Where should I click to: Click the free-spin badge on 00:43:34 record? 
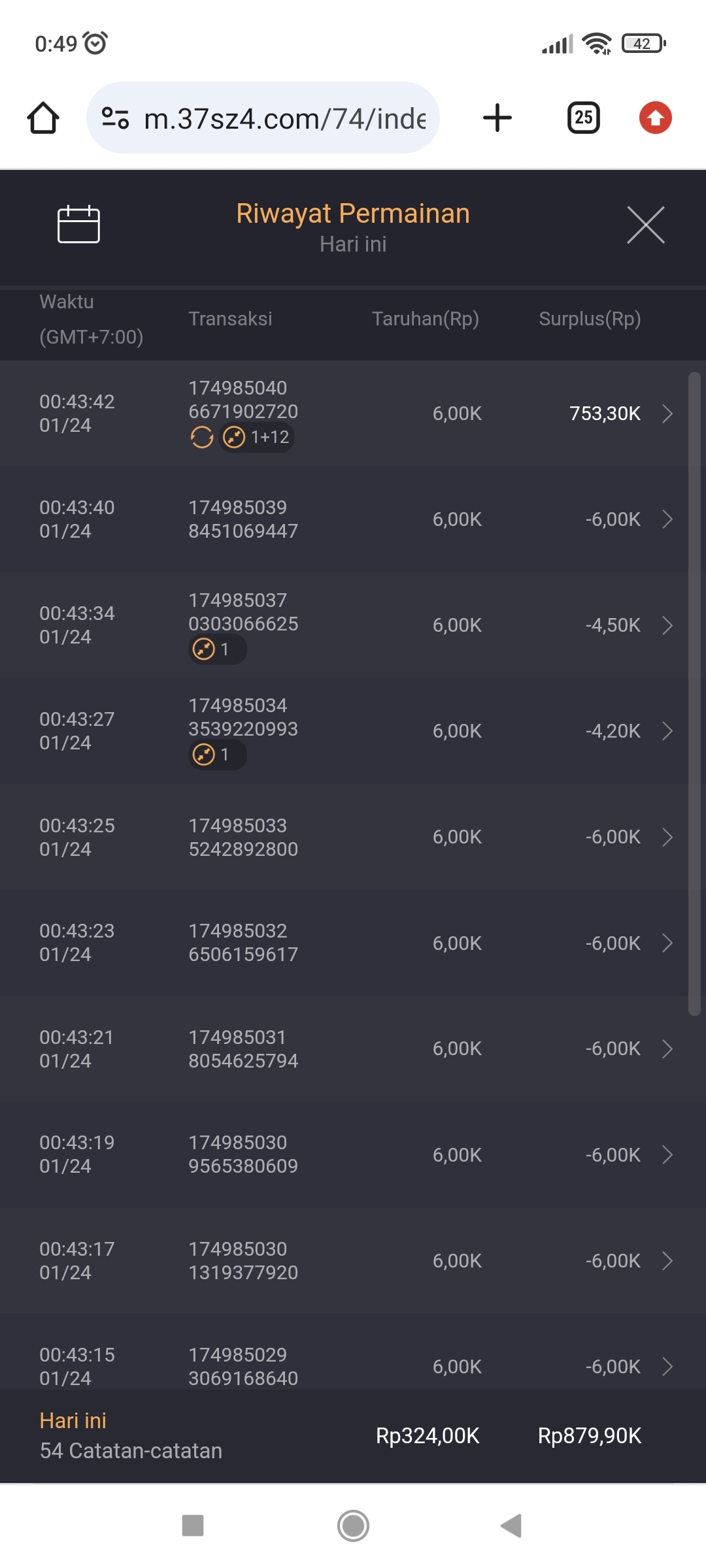217,649
